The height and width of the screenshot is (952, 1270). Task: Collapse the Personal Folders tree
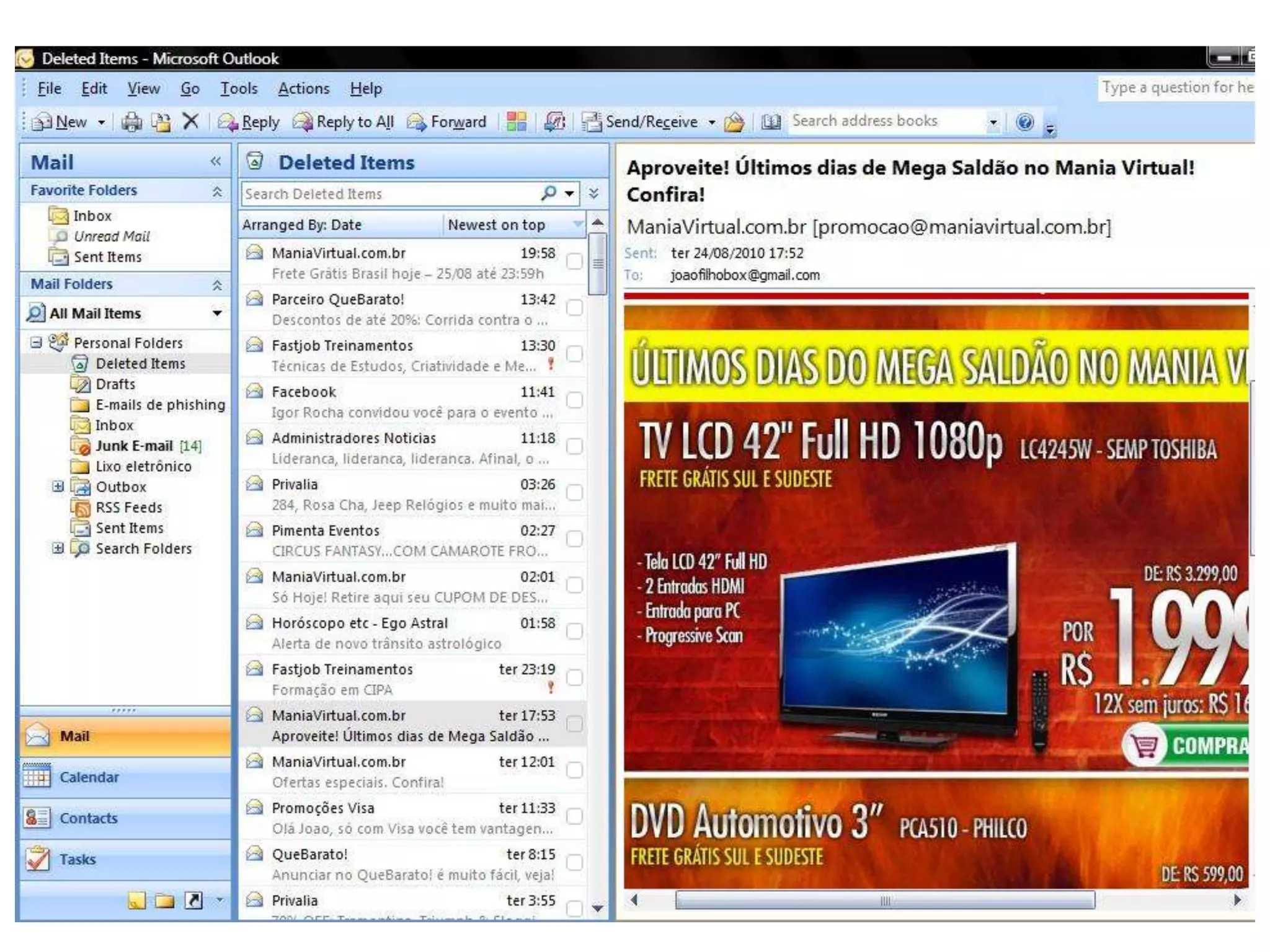(37, 342)
